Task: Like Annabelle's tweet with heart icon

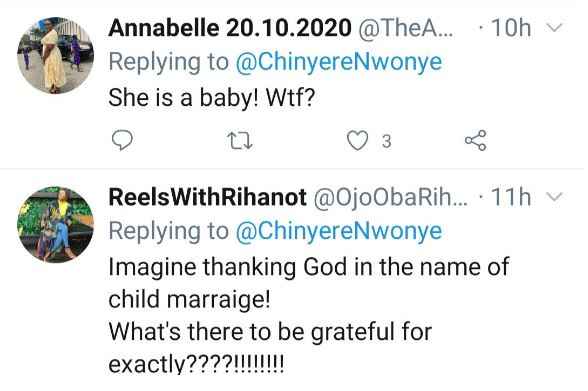Action: (x=357, y=141)
